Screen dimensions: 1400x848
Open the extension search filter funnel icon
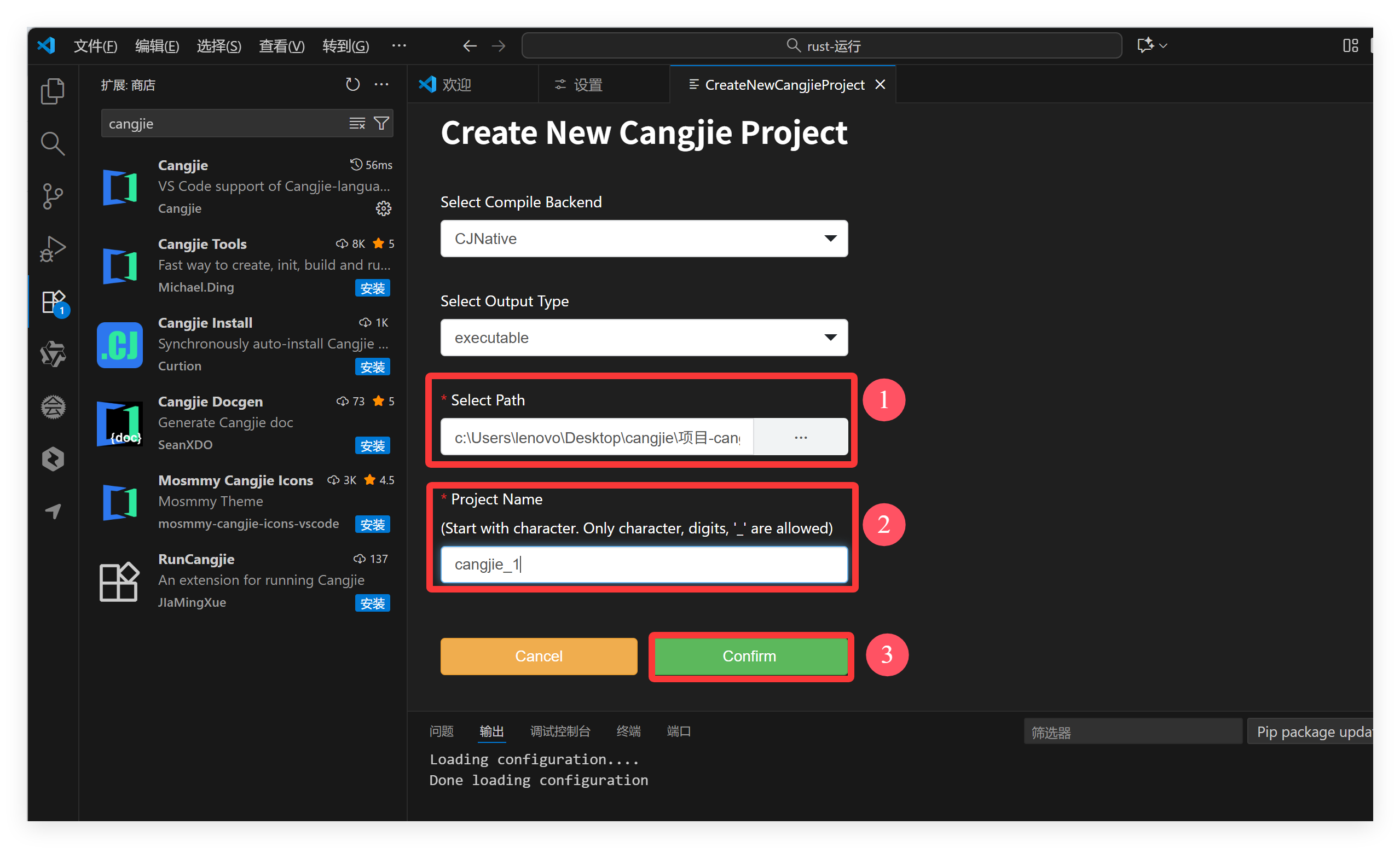coord(382,123)
